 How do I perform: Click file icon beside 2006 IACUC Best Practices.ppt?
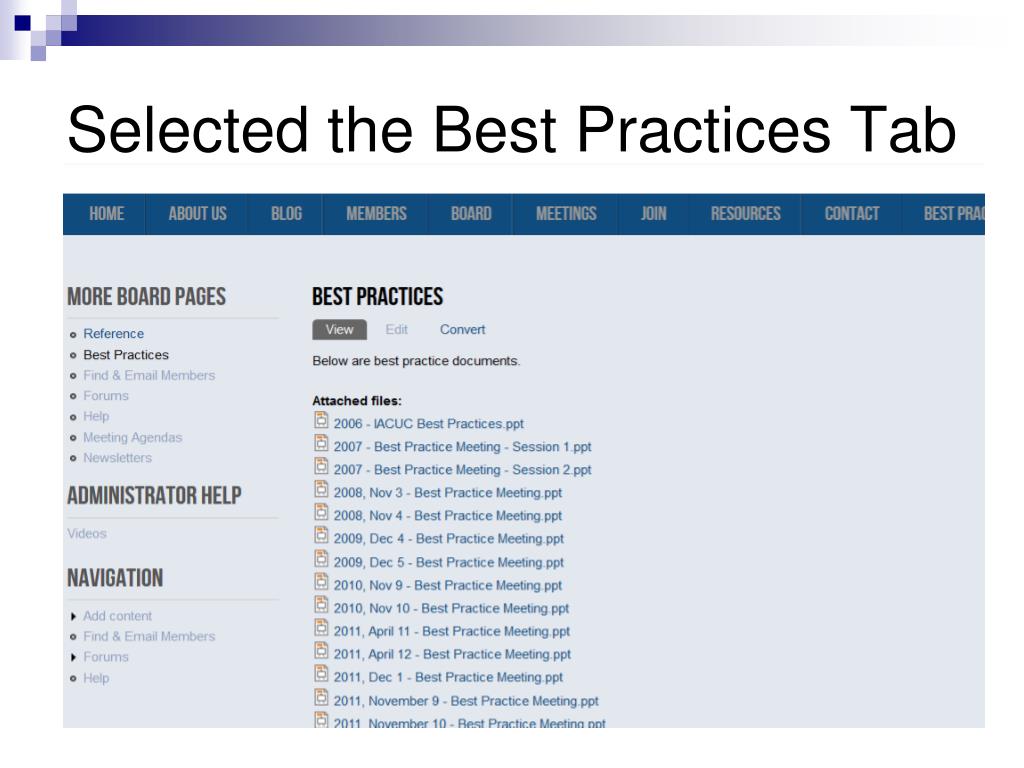point(321,420)
